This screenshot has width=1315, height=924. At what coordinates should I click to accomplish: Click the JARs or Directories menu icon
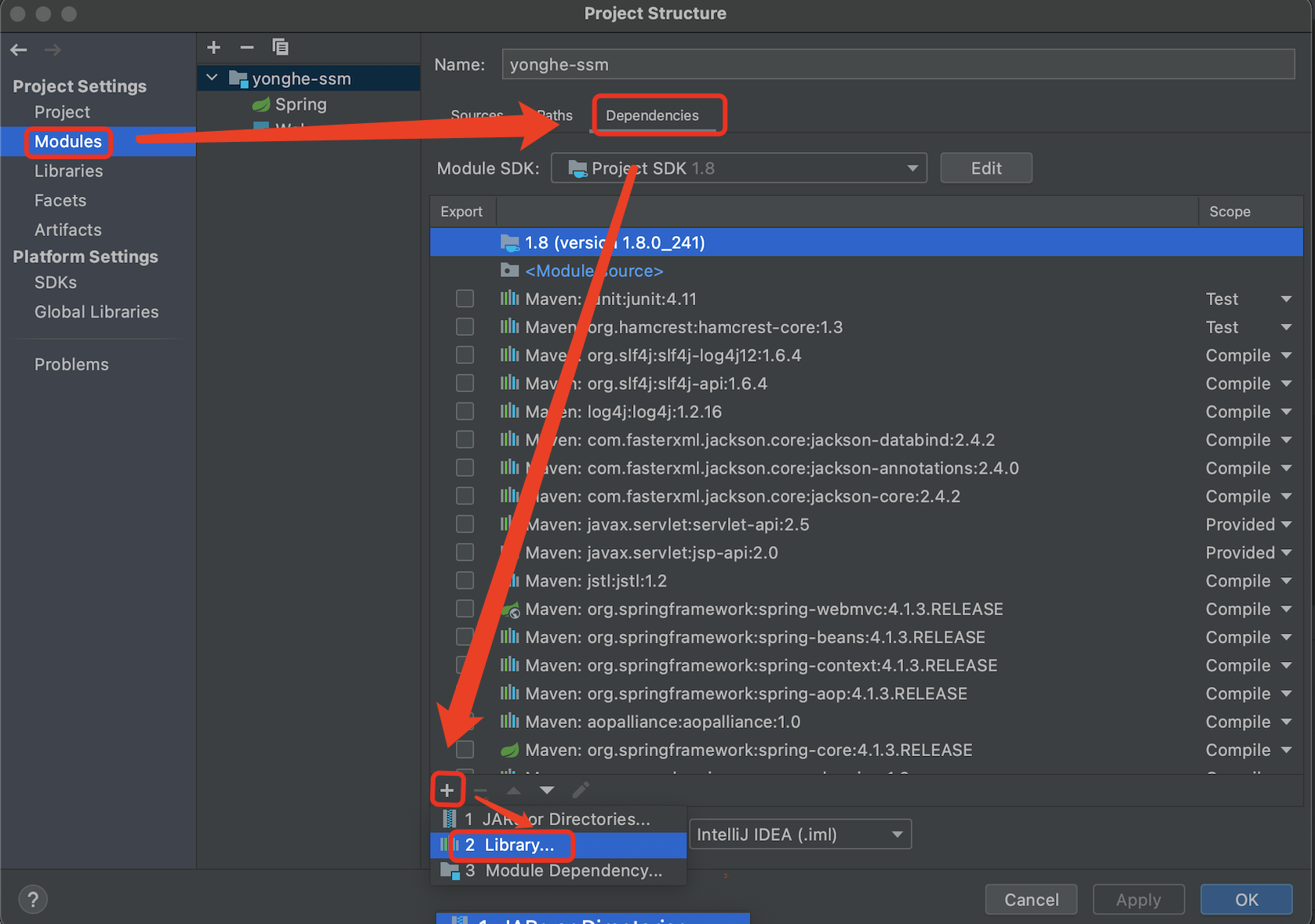[x=450, y=819]
